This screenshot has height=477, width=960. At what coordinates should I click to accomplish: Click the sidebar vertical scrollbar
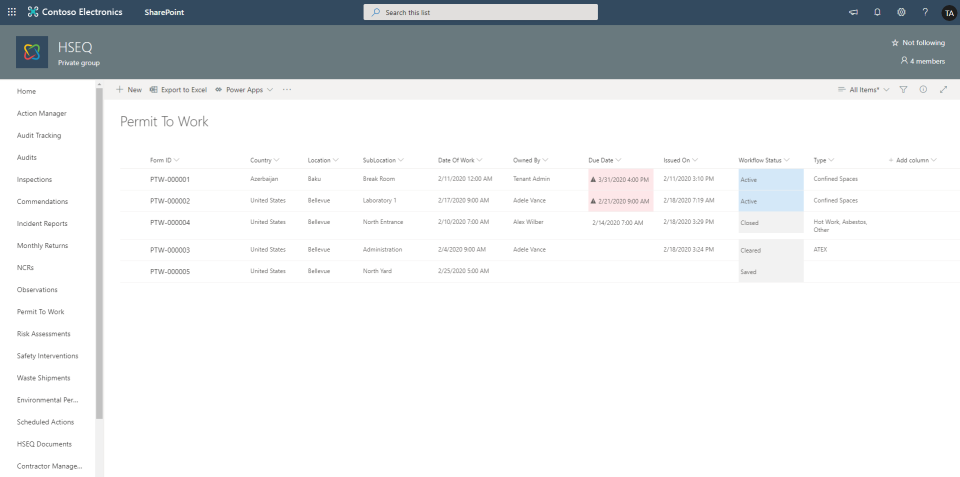tap(99, 254)
